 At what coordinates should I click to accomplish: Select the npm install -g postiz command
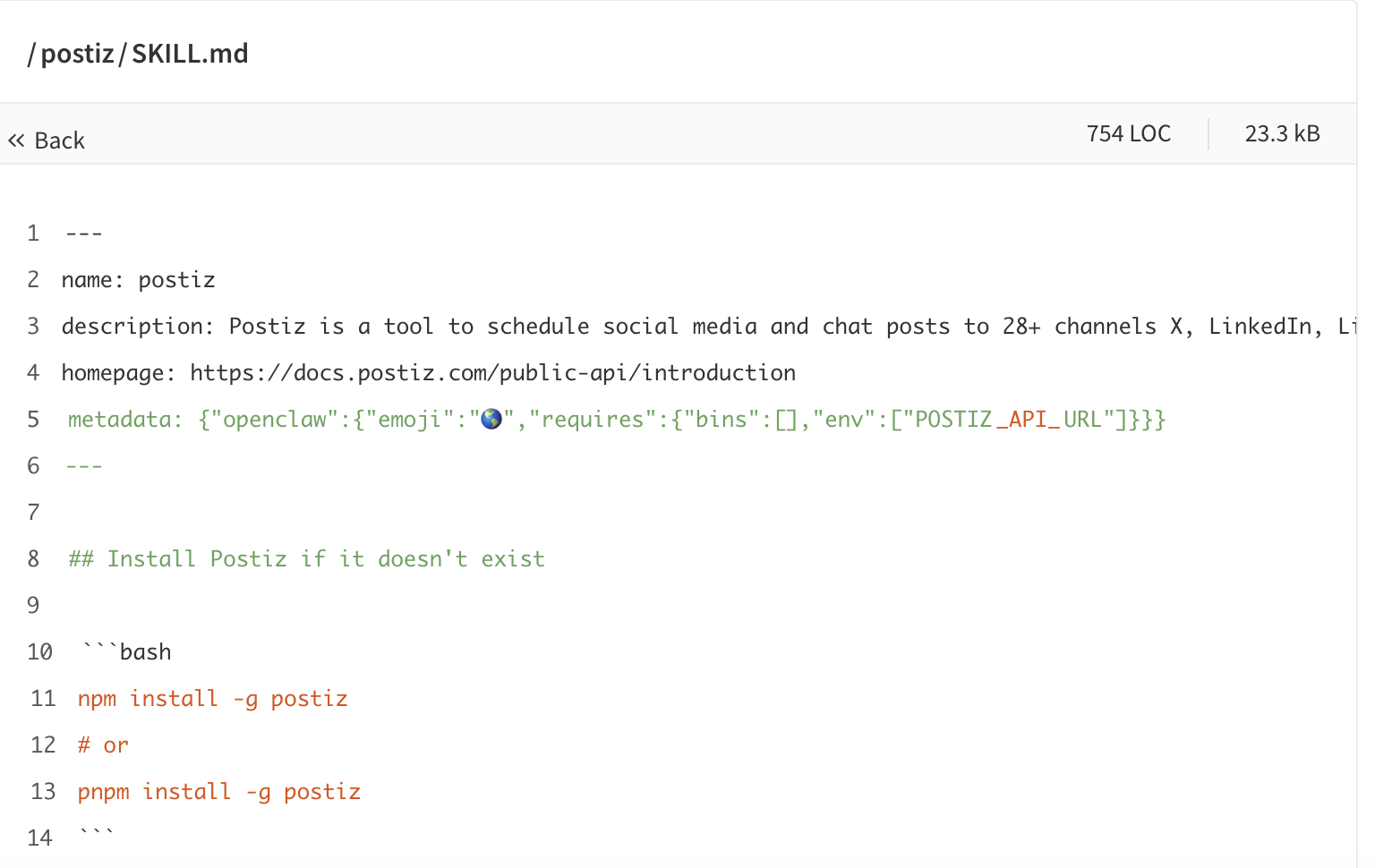[213, 698]
